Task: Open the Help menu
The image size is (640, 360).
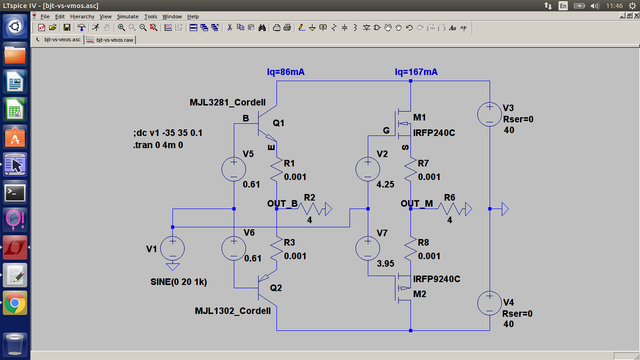Action: click(x=193, y=16)
